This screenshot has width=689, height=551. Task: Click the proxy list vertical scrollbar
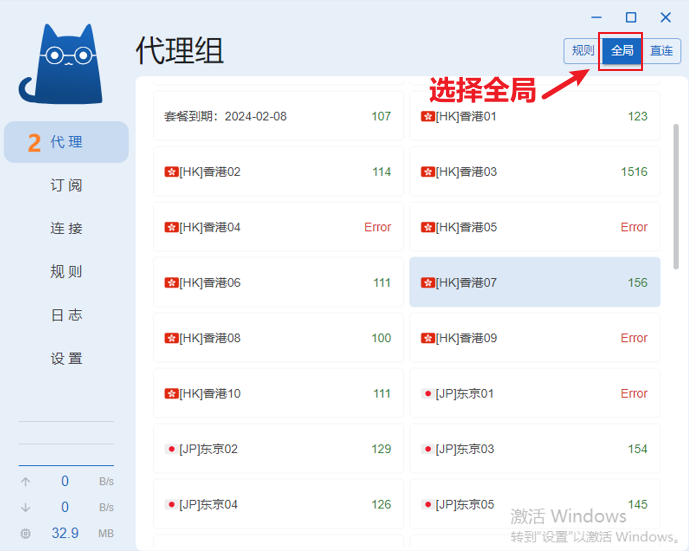677,200
